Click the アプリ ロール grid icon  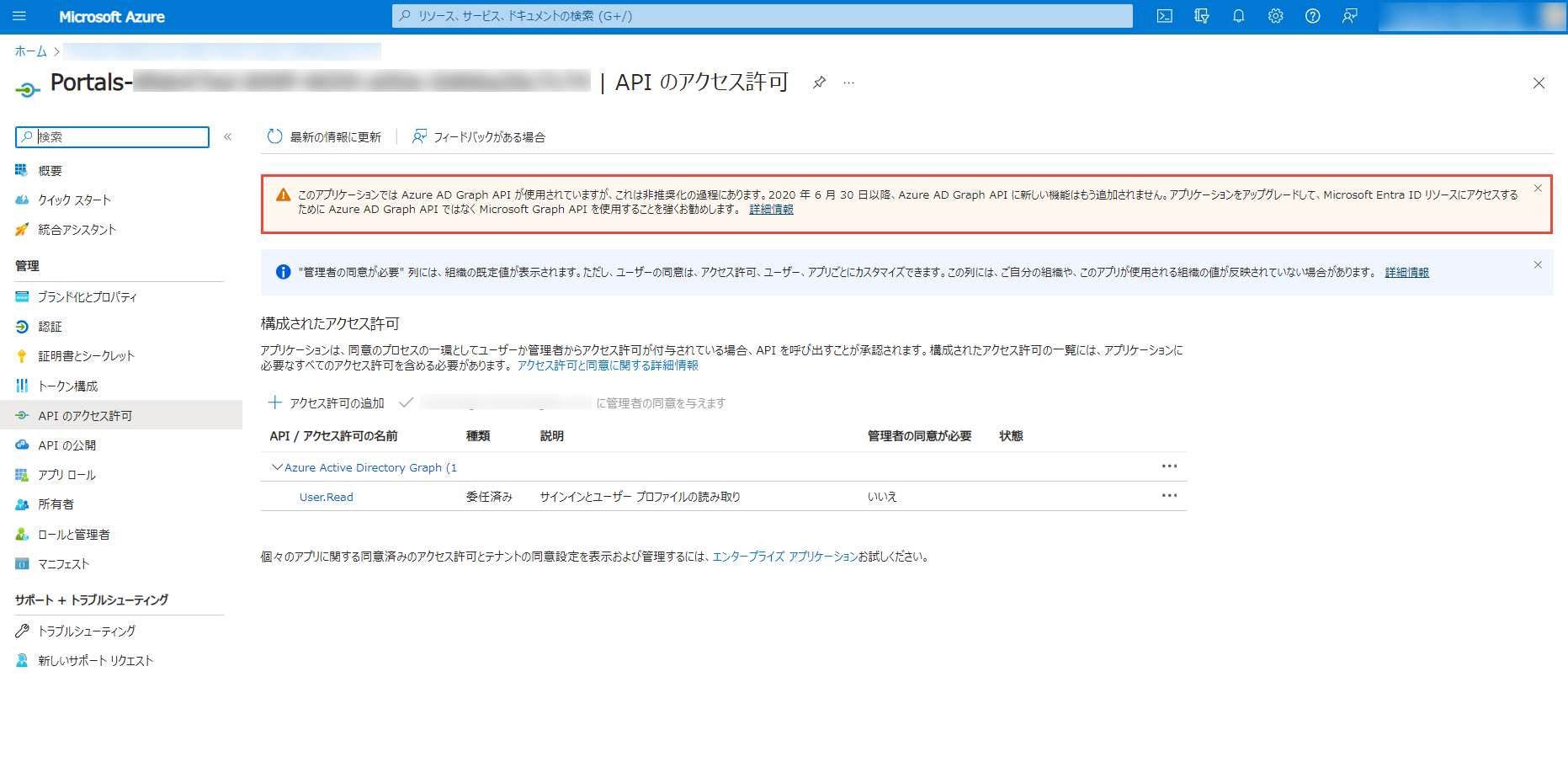(22, 475)
